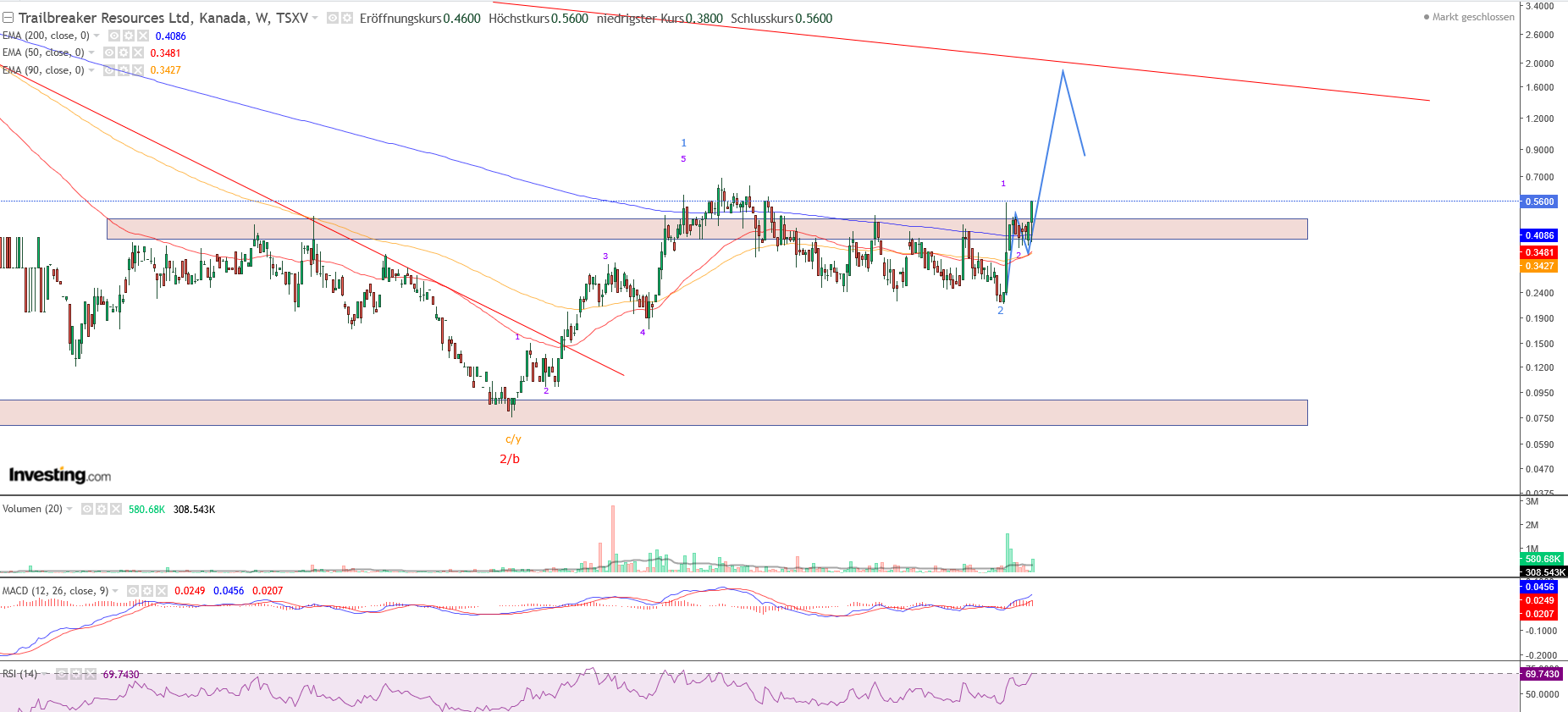
Task: Open Volumen indicator settings gear
Action: [x=102, y=509]
